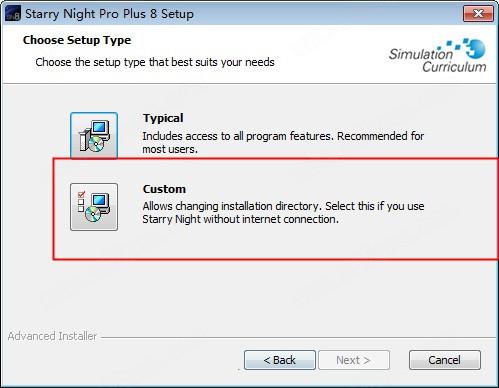499x388 pixels.
Task: Close the setup window with the red X
Action: 478,14
